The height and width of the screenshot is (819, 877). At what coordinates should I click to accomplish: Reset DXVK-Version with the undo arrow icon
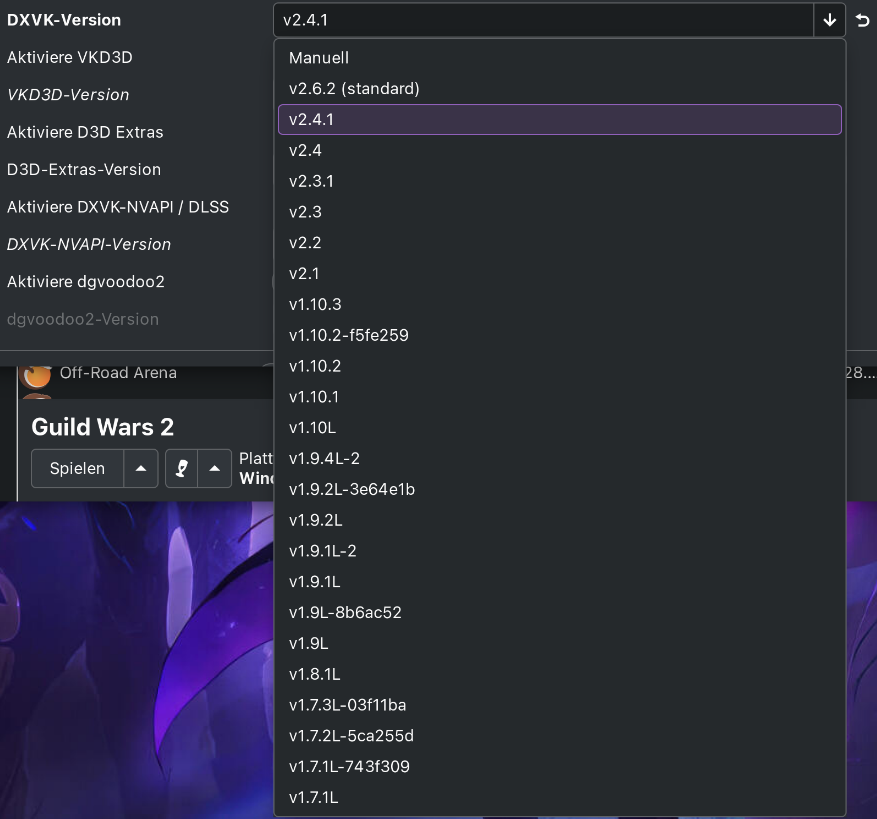tap(862, 20)
